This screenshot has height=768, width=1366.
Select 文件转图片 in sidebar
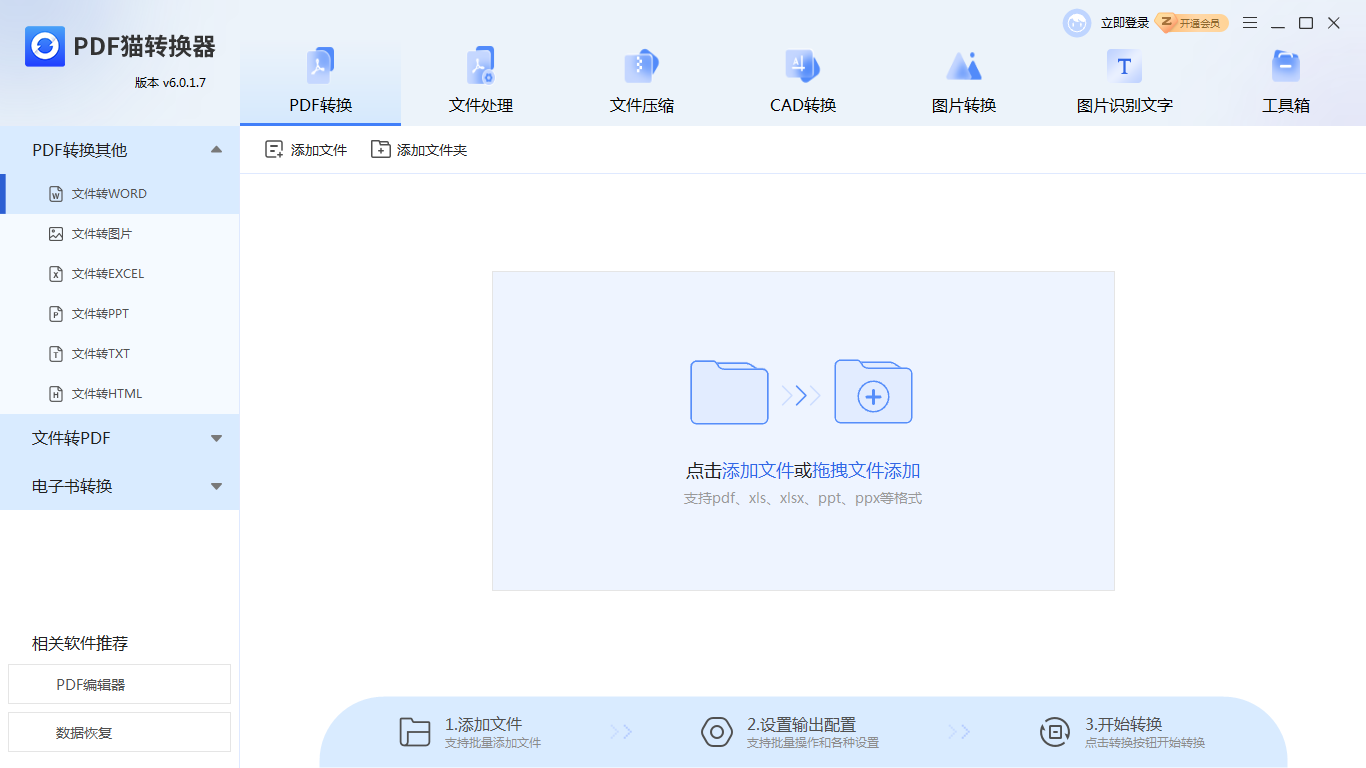pyautogui.click(x=120, y=234)
